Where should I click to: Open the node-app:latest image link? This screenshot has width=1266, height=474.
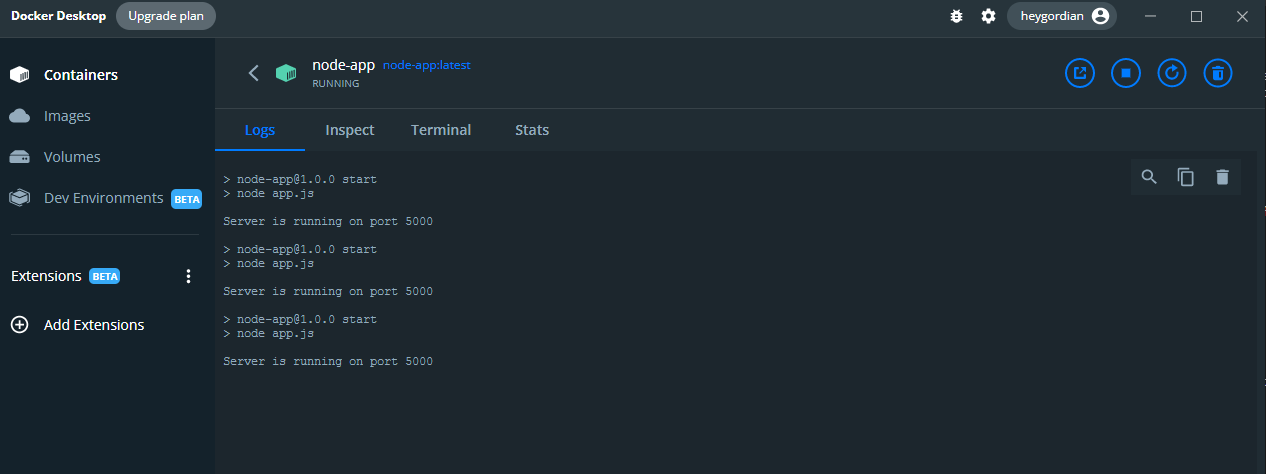427,65
